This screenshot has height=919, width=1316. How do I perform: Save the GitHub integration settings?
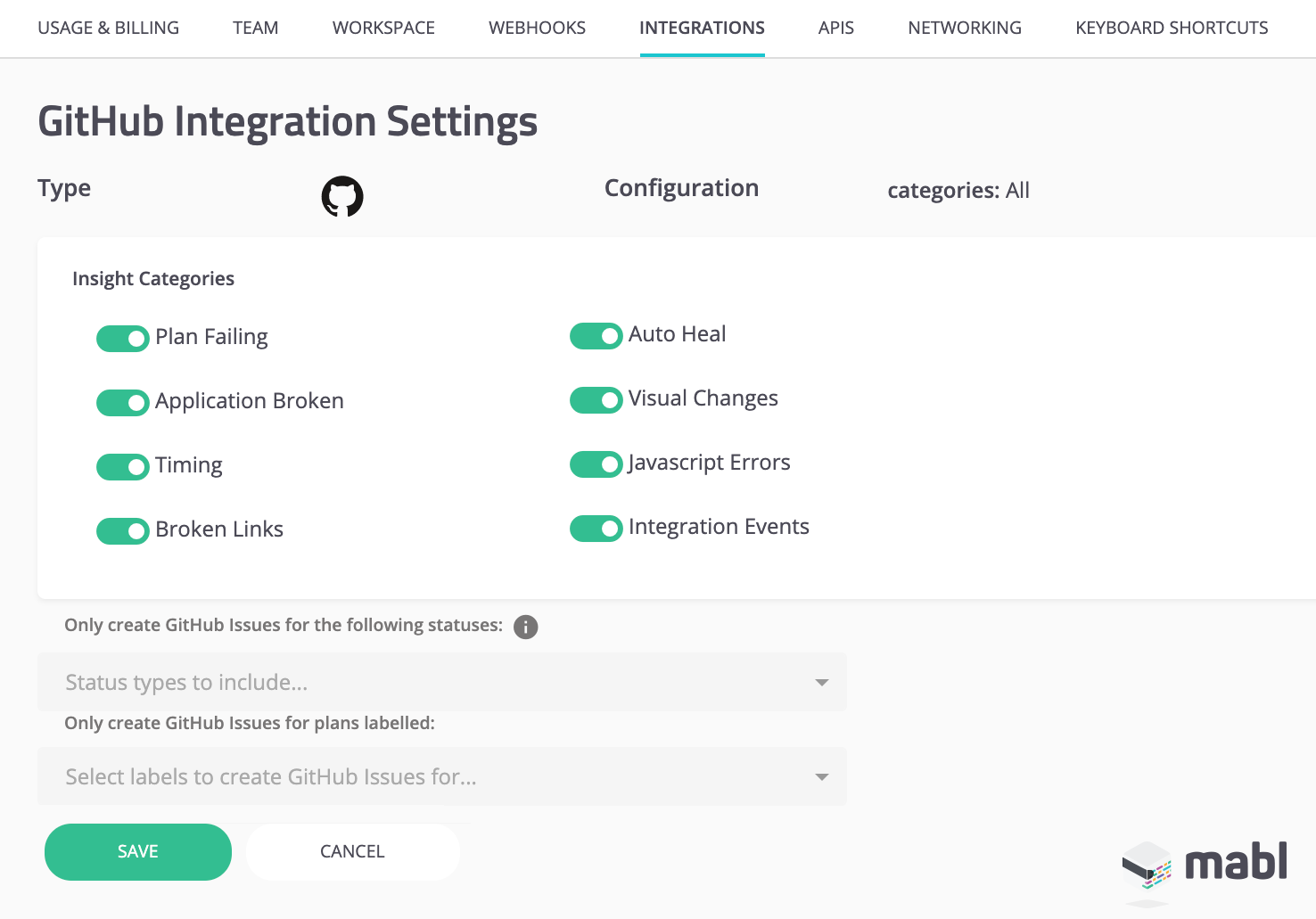coord(137,851)
